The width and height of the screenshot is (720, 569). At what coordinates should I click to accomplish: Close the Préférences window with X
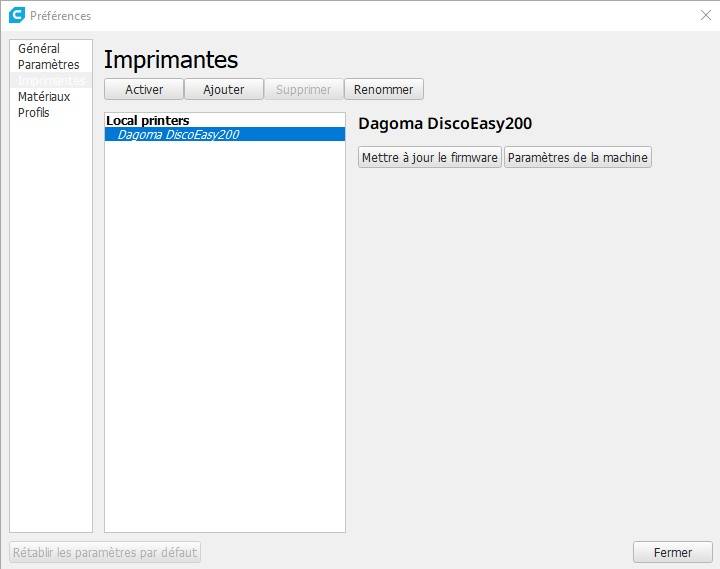[705, 15]
